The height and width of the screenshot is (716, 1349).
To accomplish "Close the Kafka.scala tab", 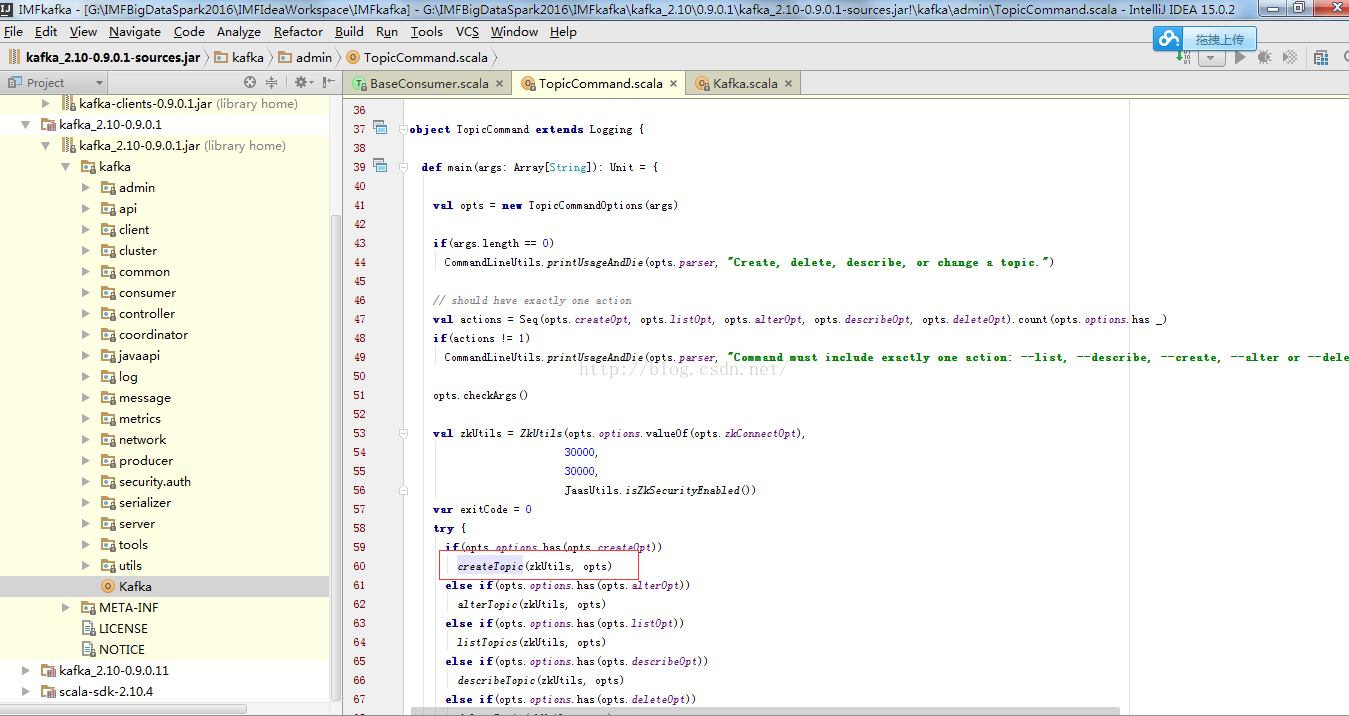I will (x=789, y=84).
